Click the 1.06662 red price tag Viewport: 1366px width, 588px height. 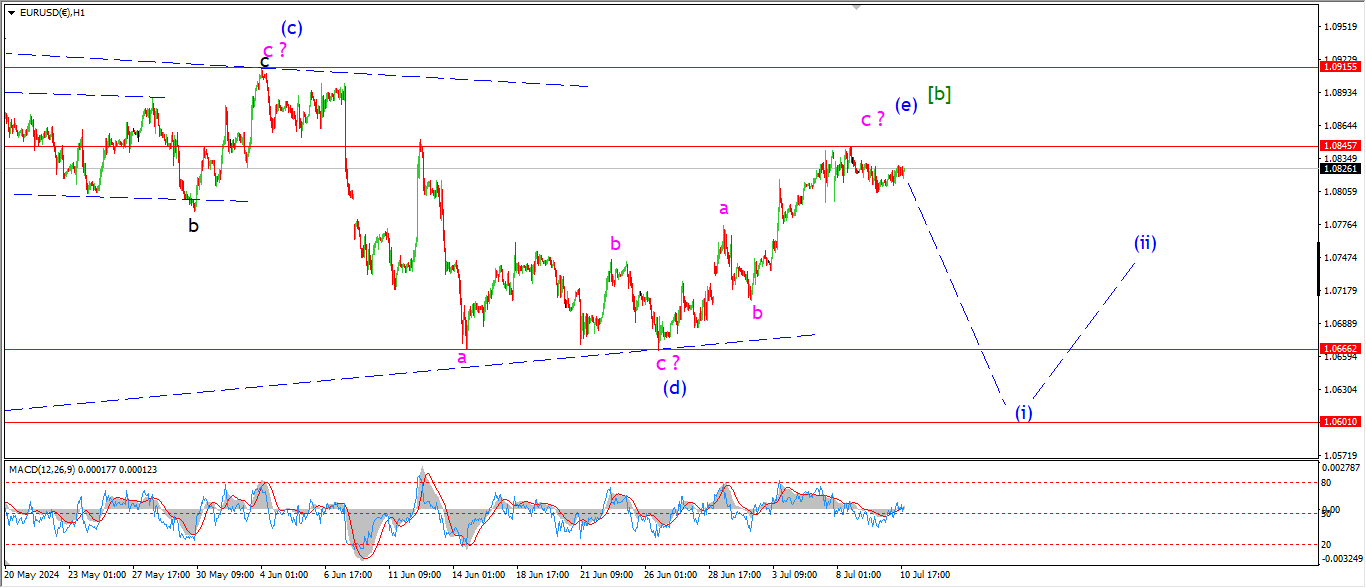click(1340, 349)
